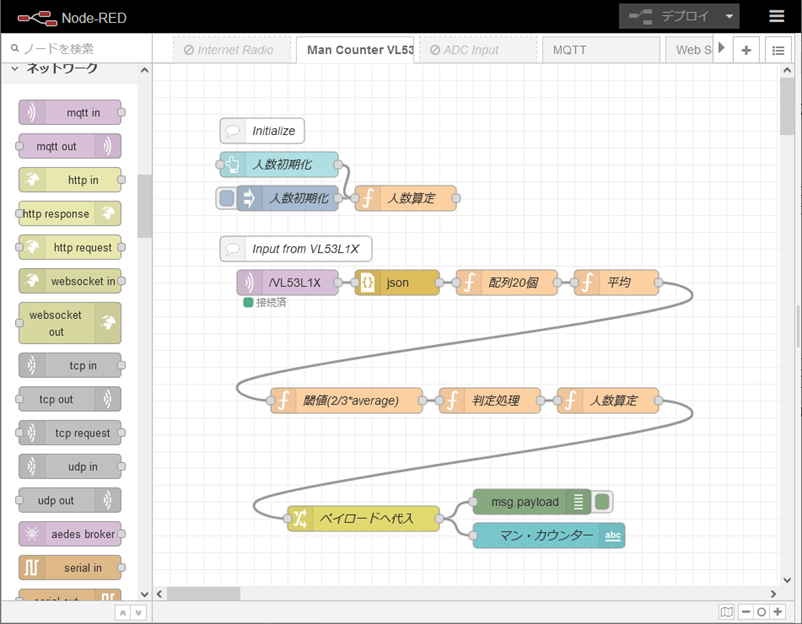Viewport: 802px width, 624px height.
Task: Toggle the msg.payload debug node output button
Action: coord(602,502)
